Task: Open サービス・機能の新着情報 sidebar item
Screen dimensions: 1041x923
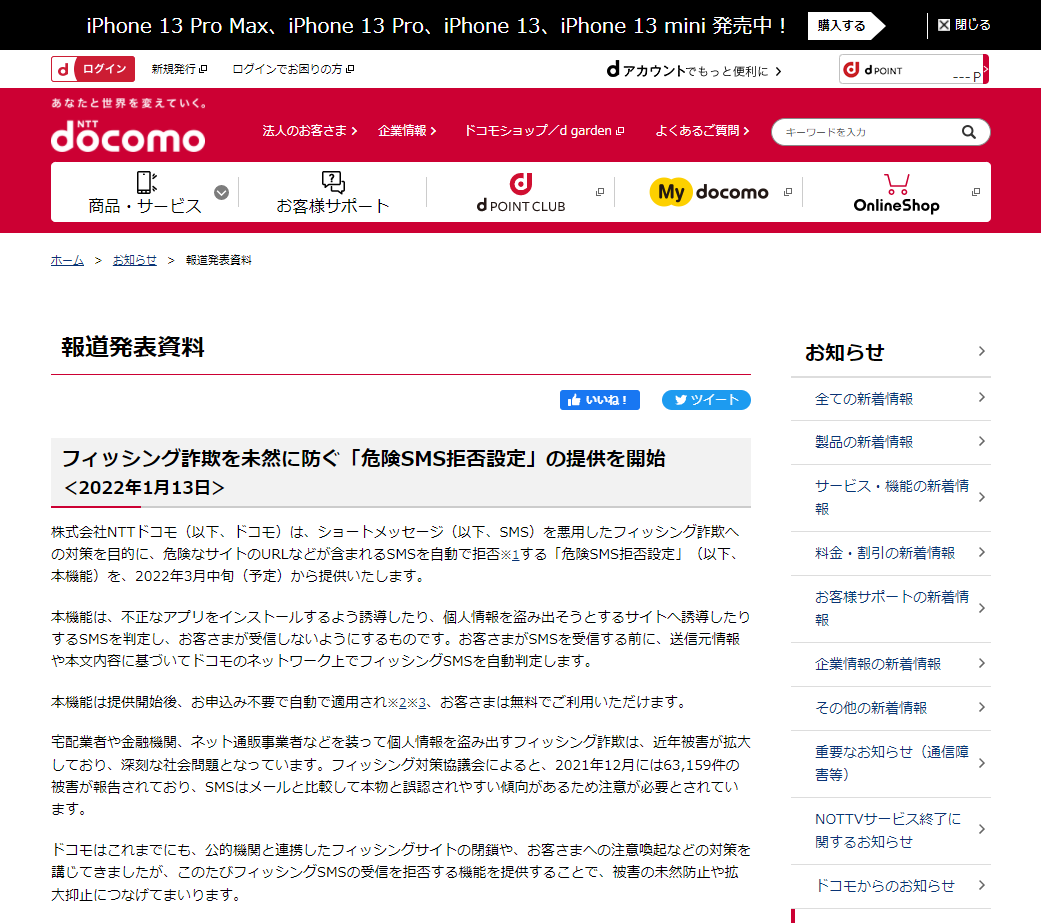Action: (891, 497)
